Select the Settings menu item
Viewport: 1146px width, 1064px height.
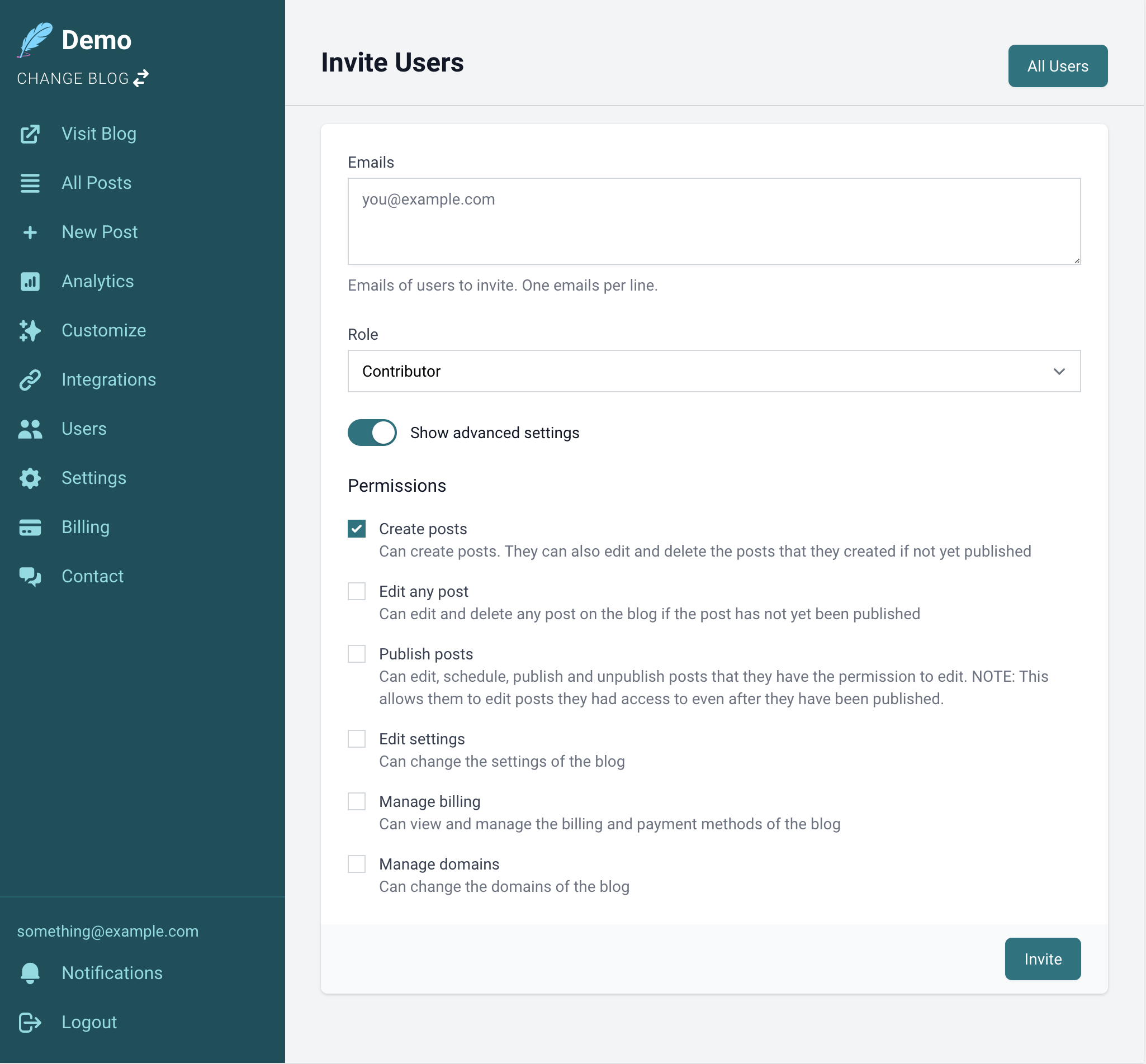tap(94, 478)
